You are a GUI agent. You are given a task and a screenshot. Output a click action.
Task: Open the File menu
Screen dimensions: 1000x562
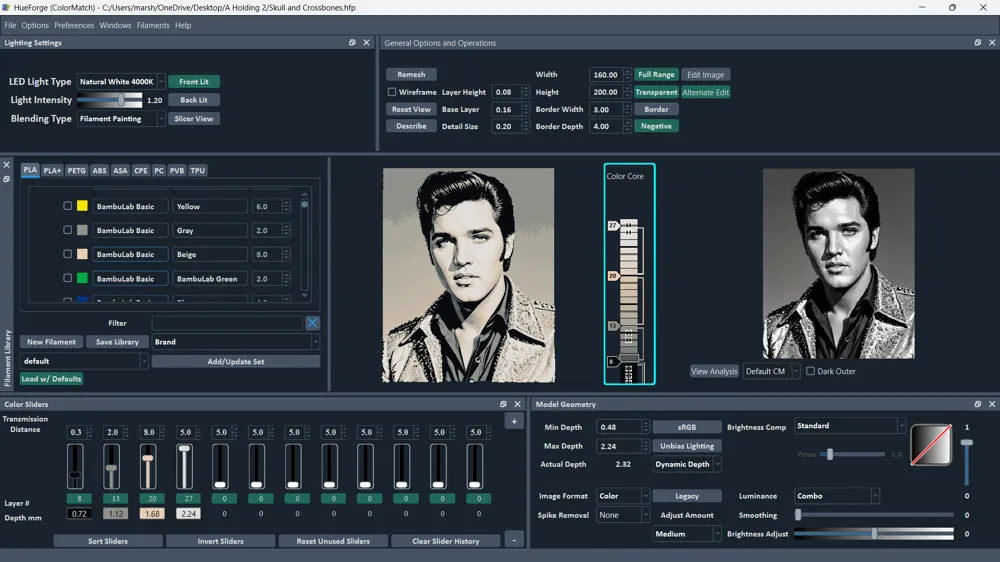[10, 26]
